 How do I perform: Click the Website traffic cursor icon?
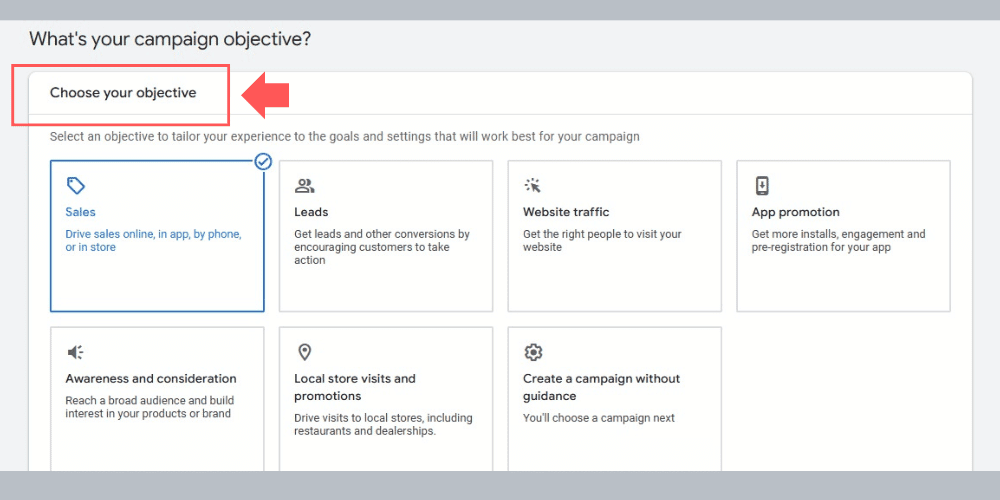pyautogui.click(x=533, y=186)
